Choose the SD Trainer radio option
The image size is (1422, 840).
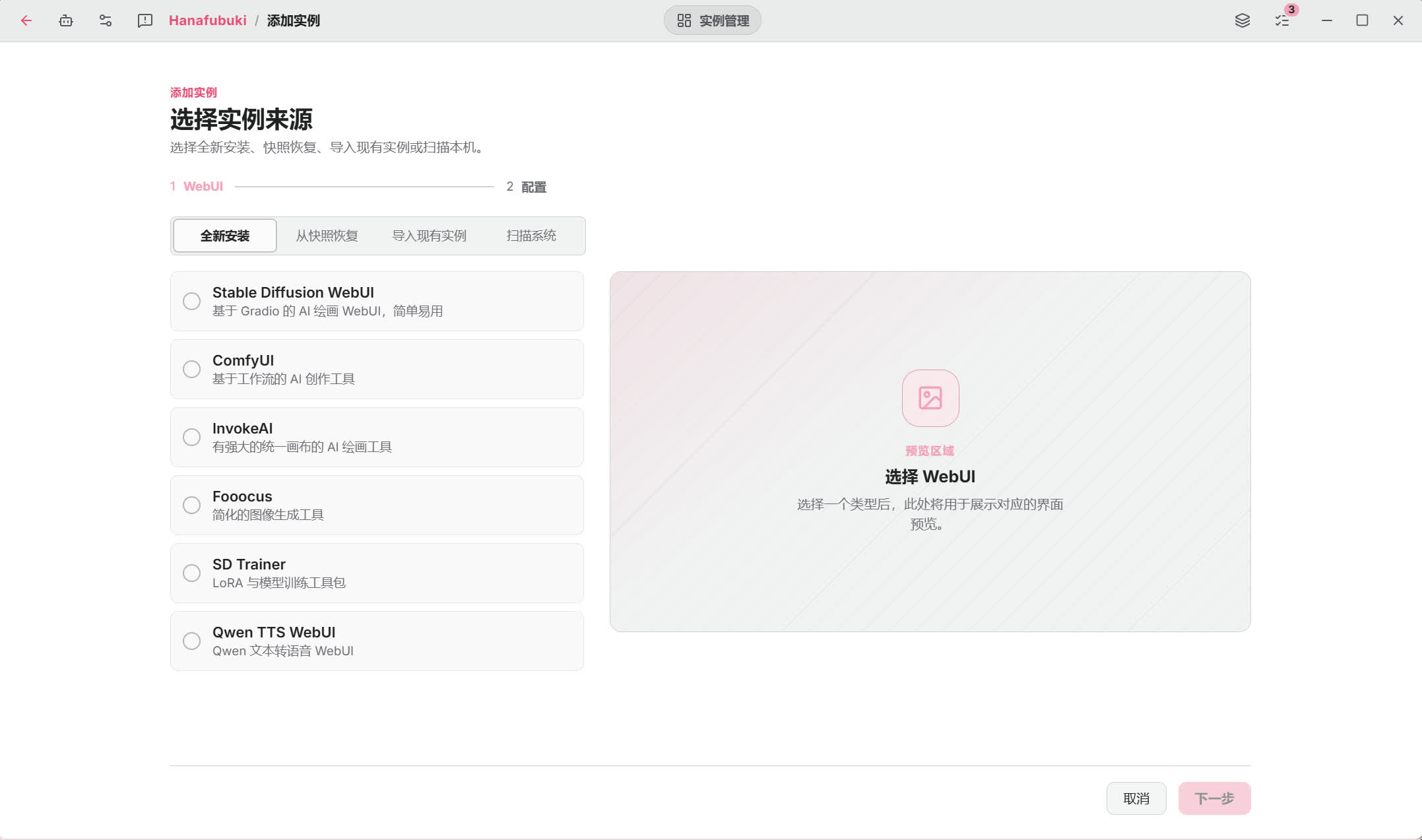[x=191, y=573]
